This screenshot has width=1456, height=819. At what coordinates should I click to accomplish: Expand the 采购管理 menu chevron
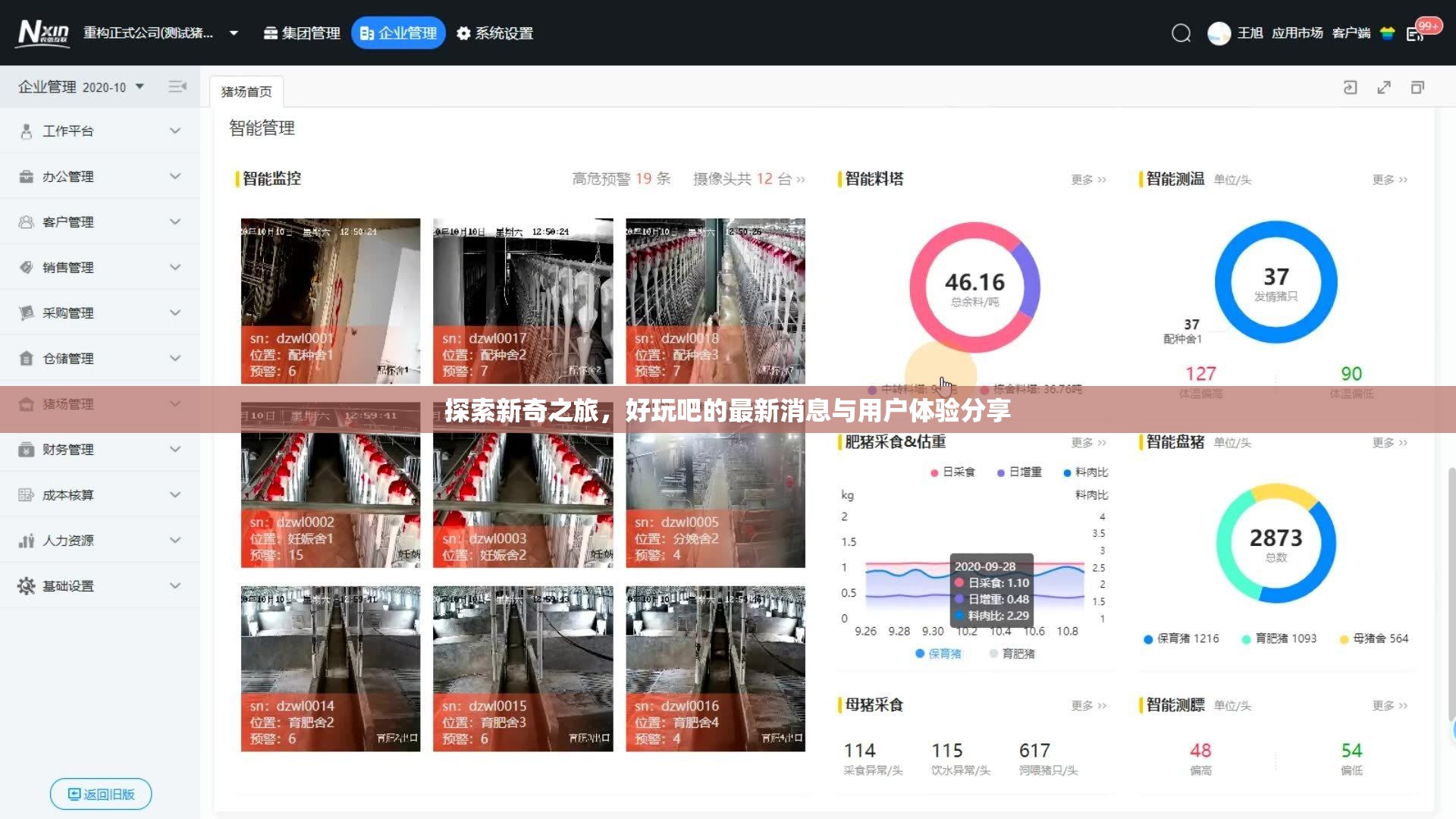(x=175, y=313)
